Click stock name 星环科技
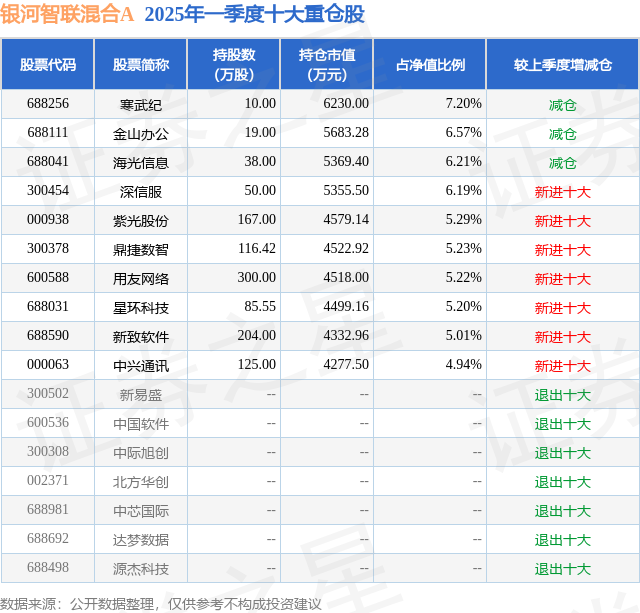The width and height of the screenshot is (640, 613). [x=141, y=308]
